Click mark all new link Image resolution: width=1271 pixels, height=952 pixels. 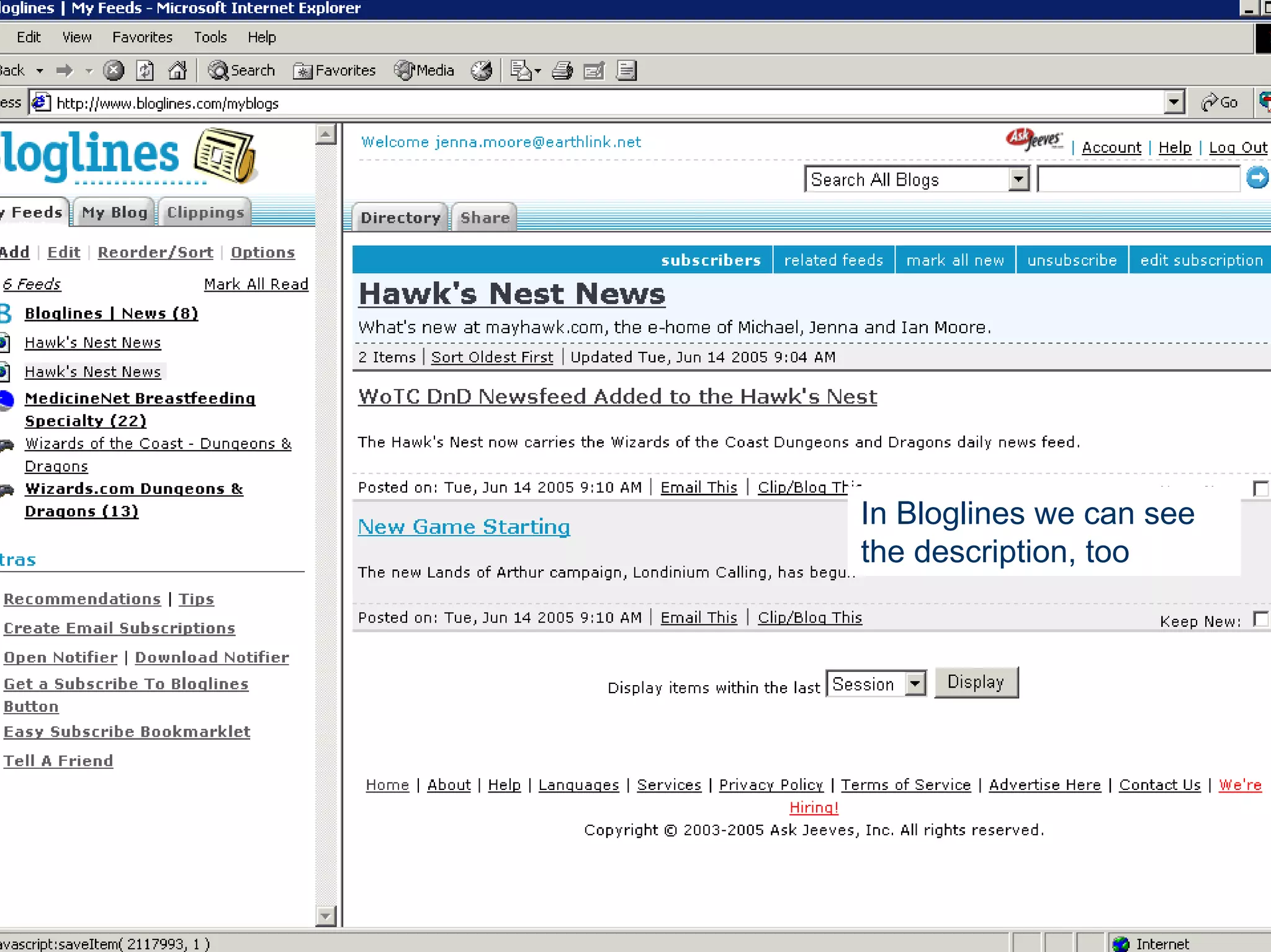955,260
